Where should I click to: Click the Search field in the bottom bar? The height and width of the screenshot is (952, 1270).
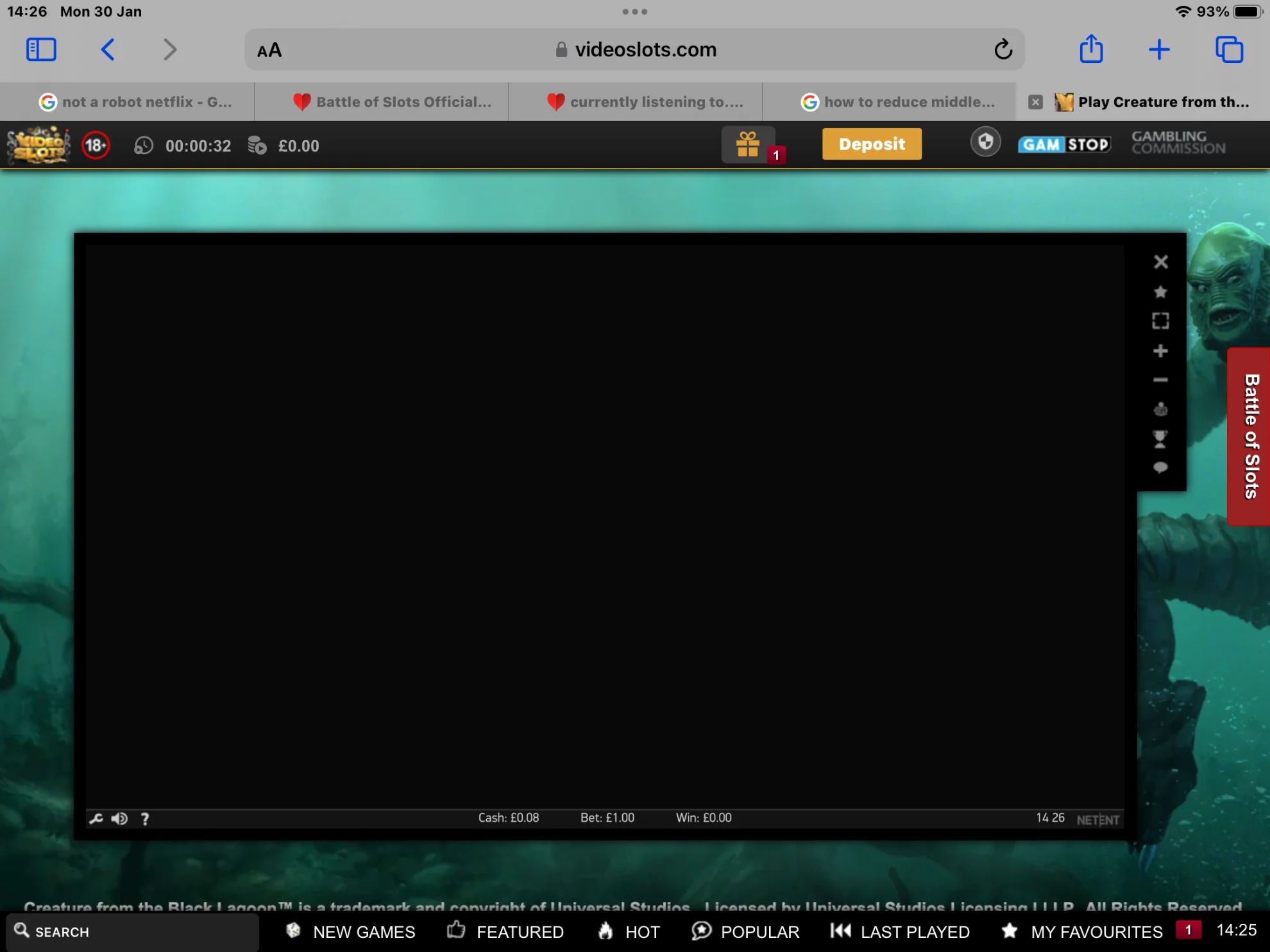[133, 931]
